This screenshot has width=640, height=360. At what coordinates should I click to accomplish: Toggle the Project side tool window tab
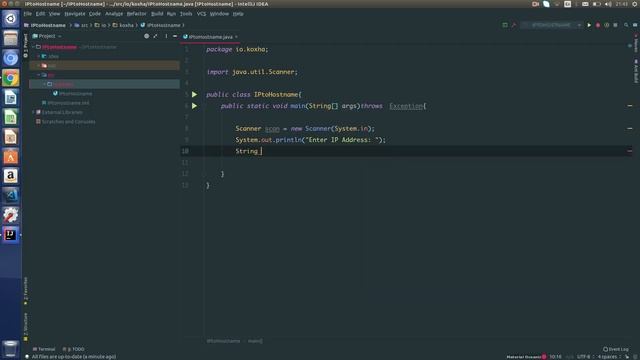pyautogui.click(x=25, y=45)
